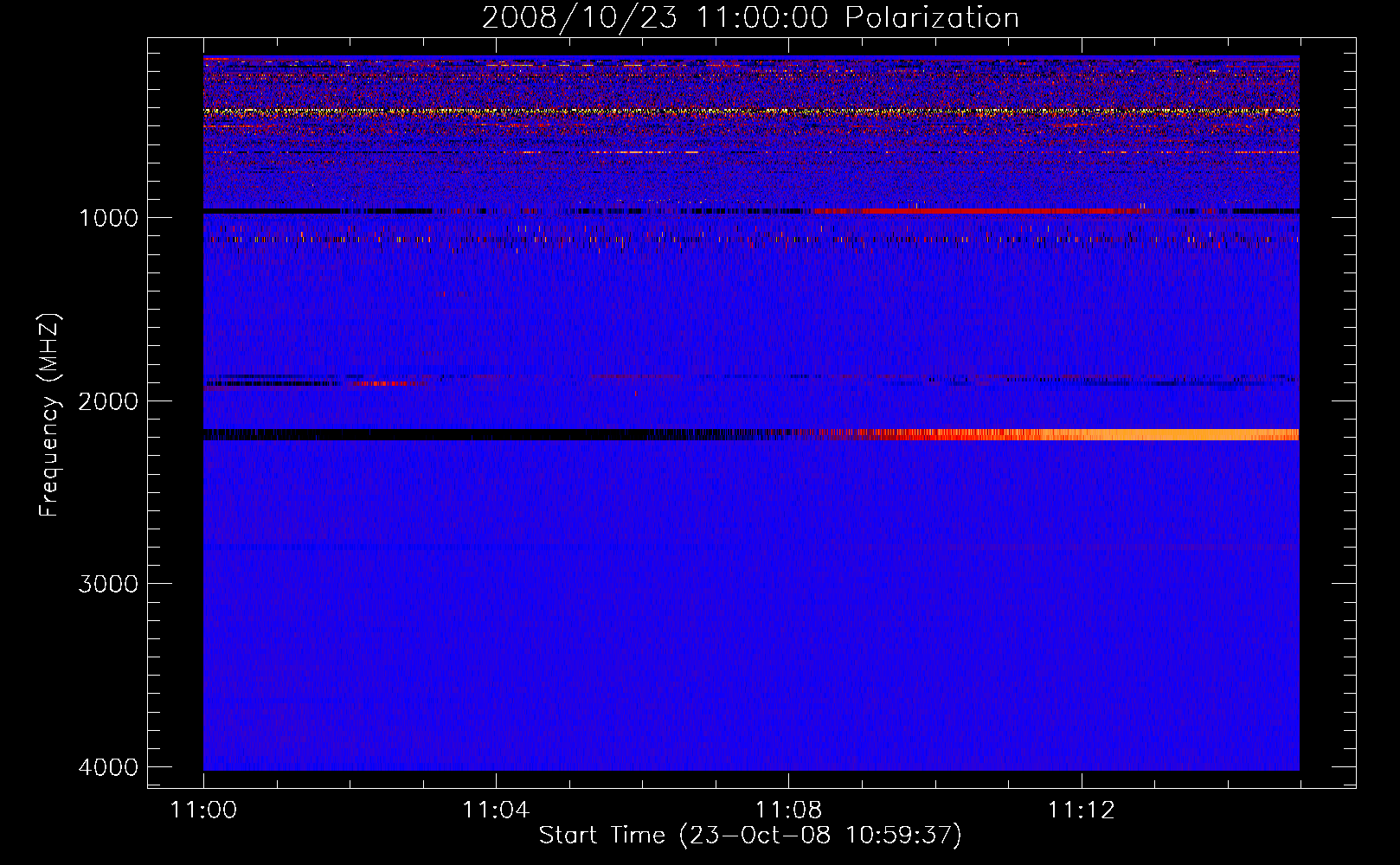Click the plot title '2008/10/23 11:00:00 Polarization'
Viewport: 1400px width, 865px height.
(750, 17)
